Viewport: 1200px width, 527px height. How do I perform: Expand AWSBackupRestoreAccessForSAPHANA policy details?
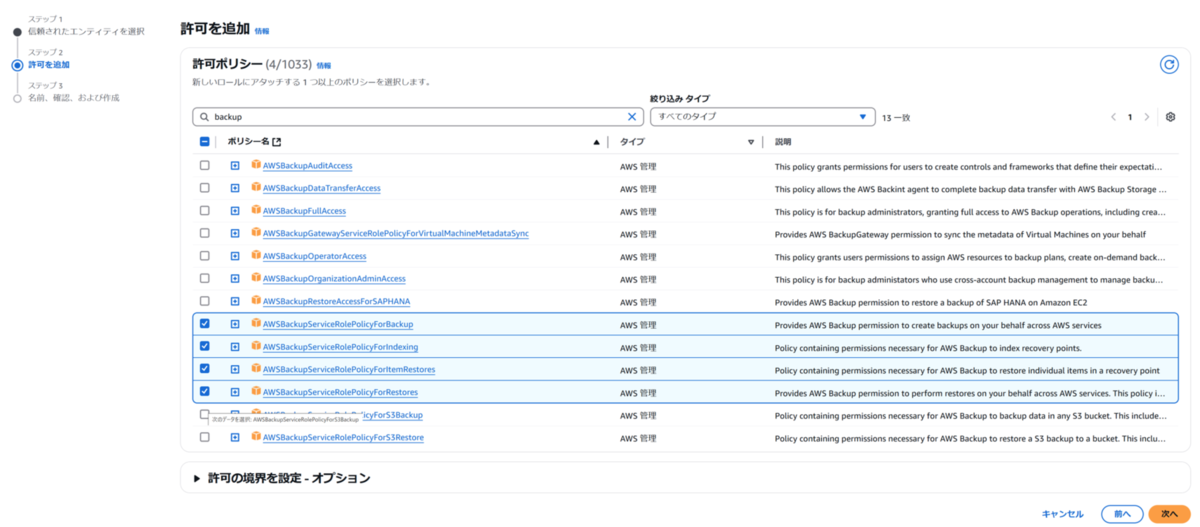point(235,301)
